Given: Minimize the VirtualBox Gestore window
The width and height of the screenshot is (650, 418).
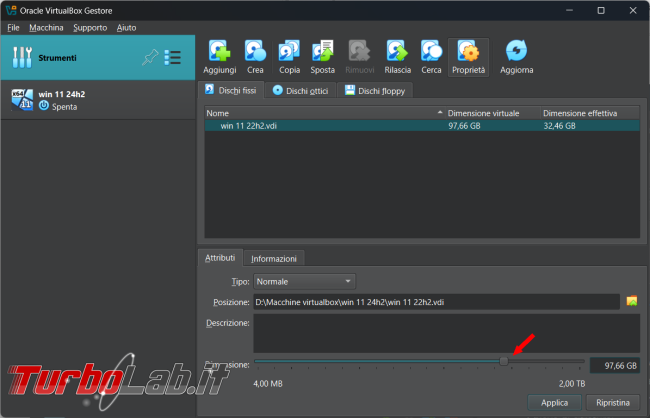Looking at the screenshot, I should 569,10.
